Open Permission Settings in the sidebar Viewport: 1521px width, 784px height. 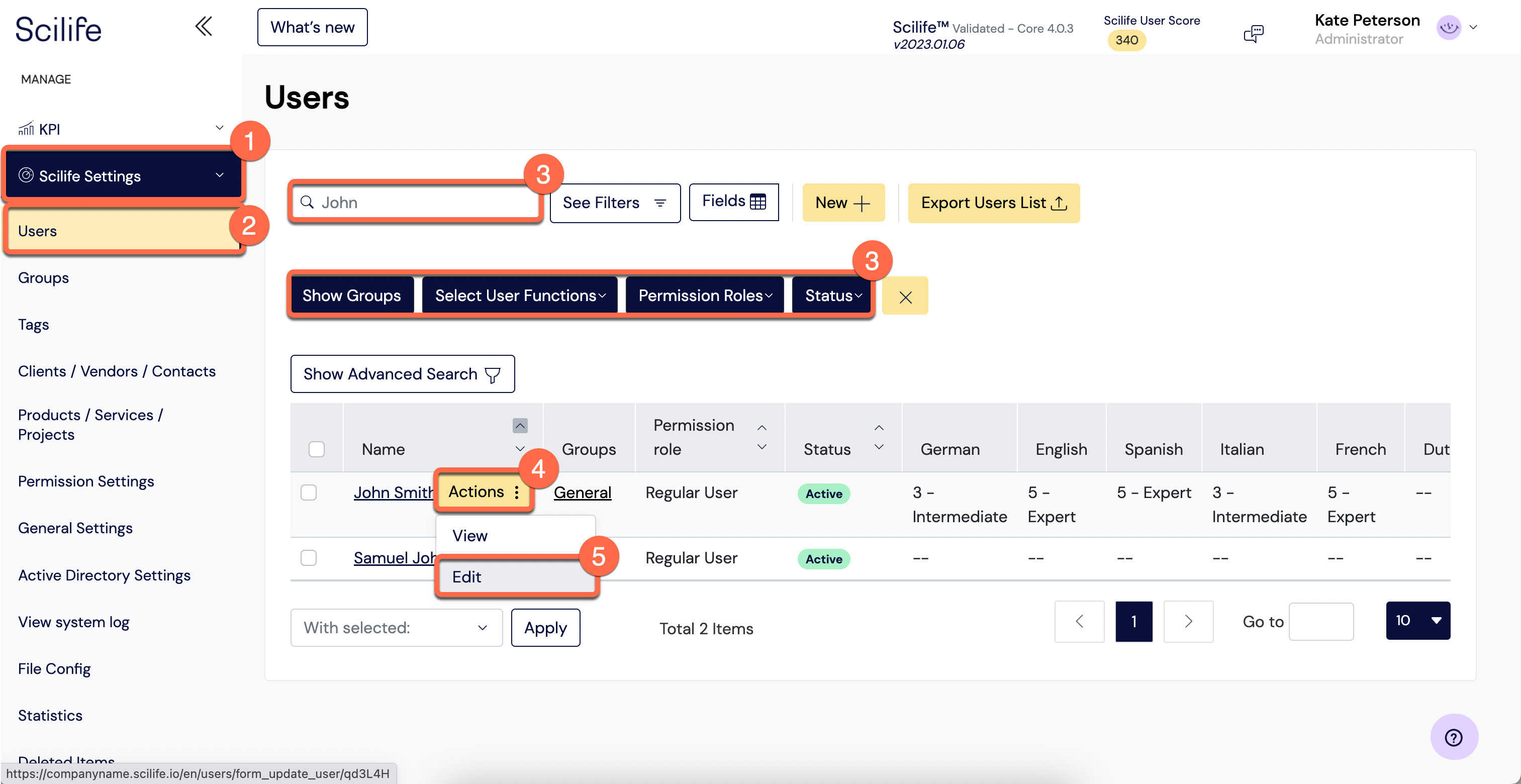85,481
